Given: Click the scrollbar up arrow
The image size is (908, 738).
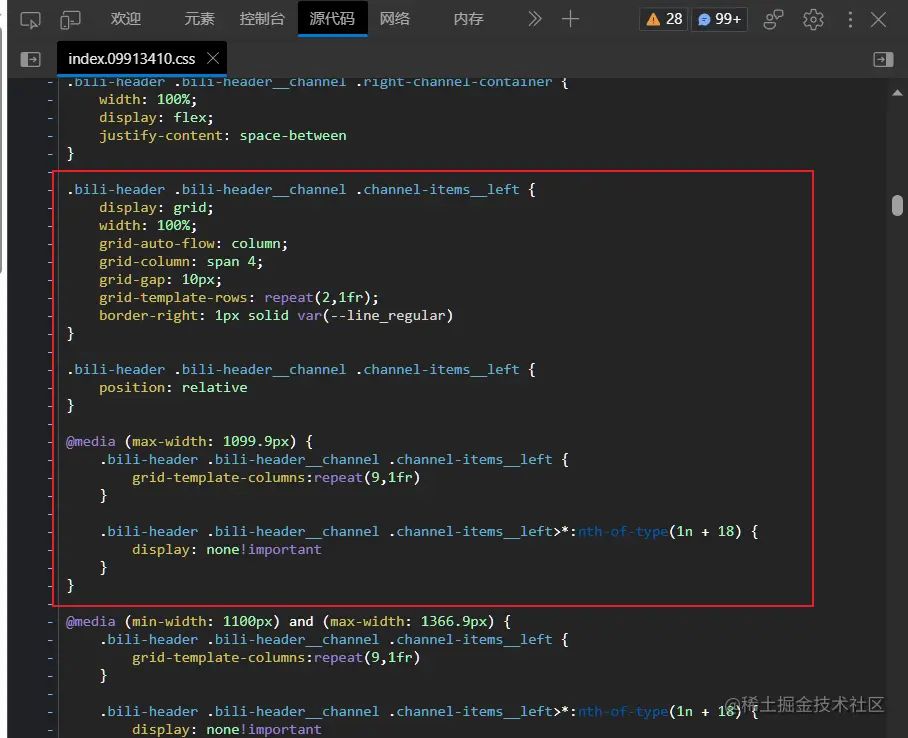Looking at the screenshot, I should [x=897, y=93].
